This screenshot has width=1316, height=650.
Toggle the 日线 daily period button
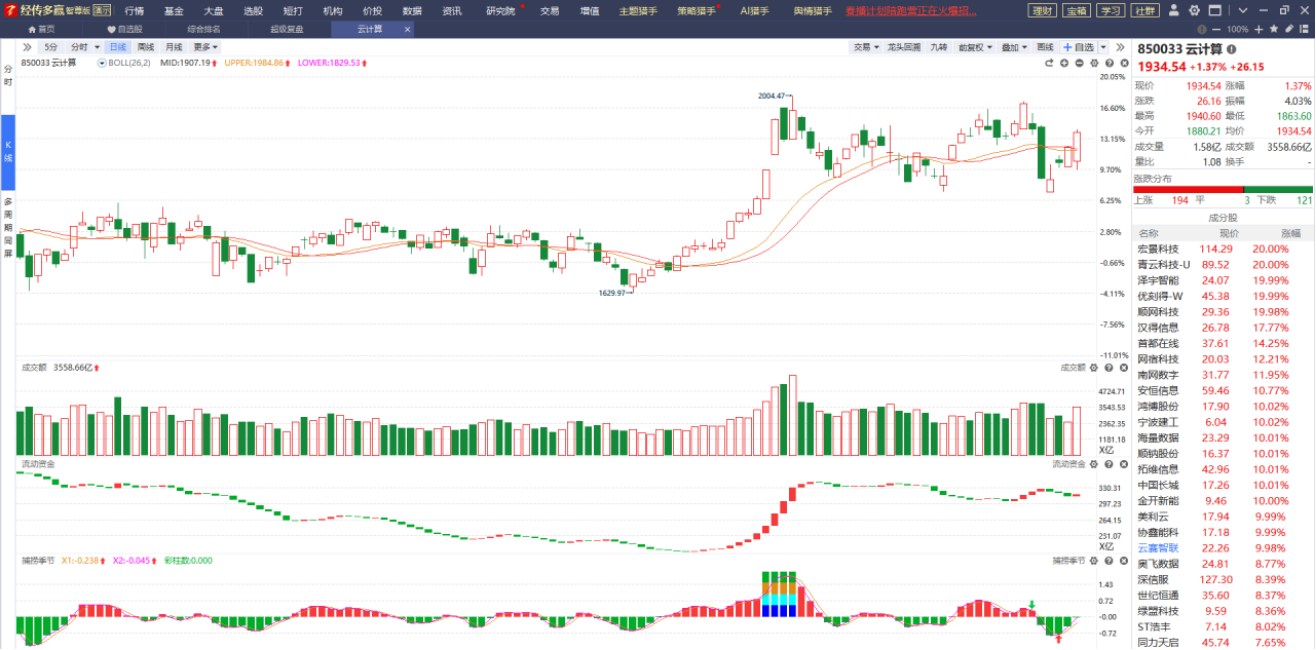118,47
